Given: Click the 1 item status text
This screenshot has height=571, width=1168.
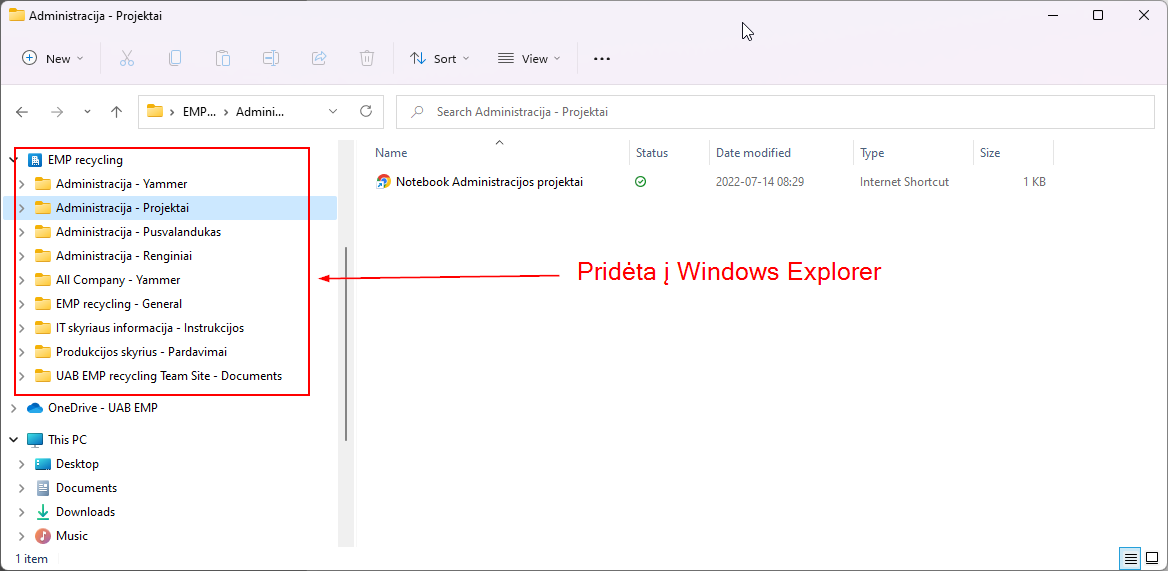Looking at the screenshot, I should [31, 558].
